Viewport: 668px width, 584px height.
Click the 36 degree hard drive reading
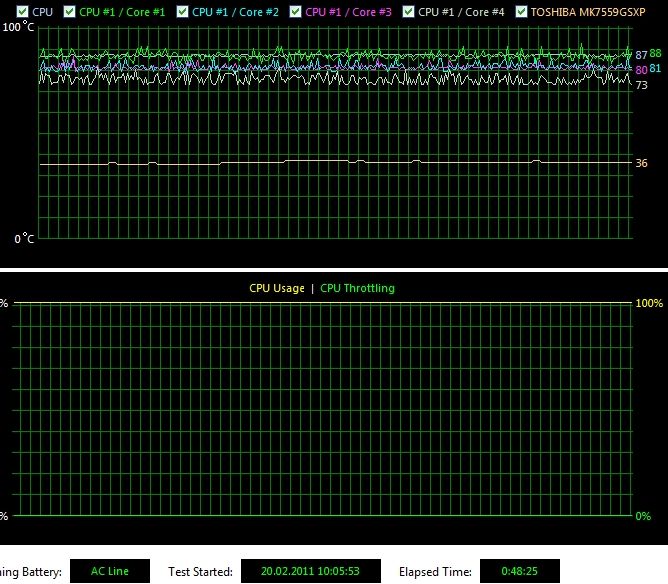(641, 163)
